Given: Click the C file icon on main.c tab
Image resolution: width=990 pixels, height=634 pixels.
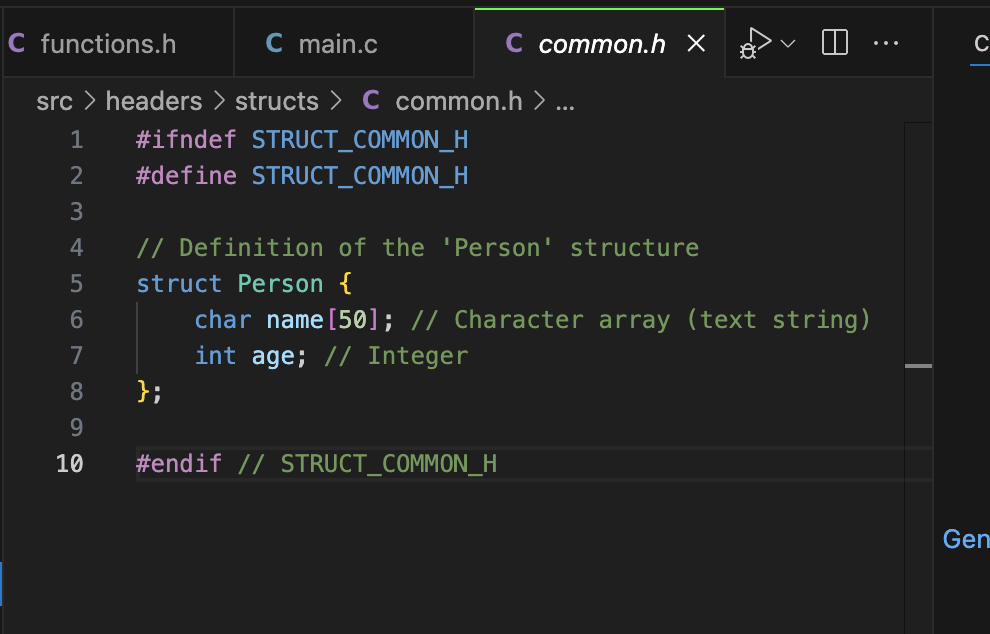Looking at the screenshot, I should tap(274, 43).
